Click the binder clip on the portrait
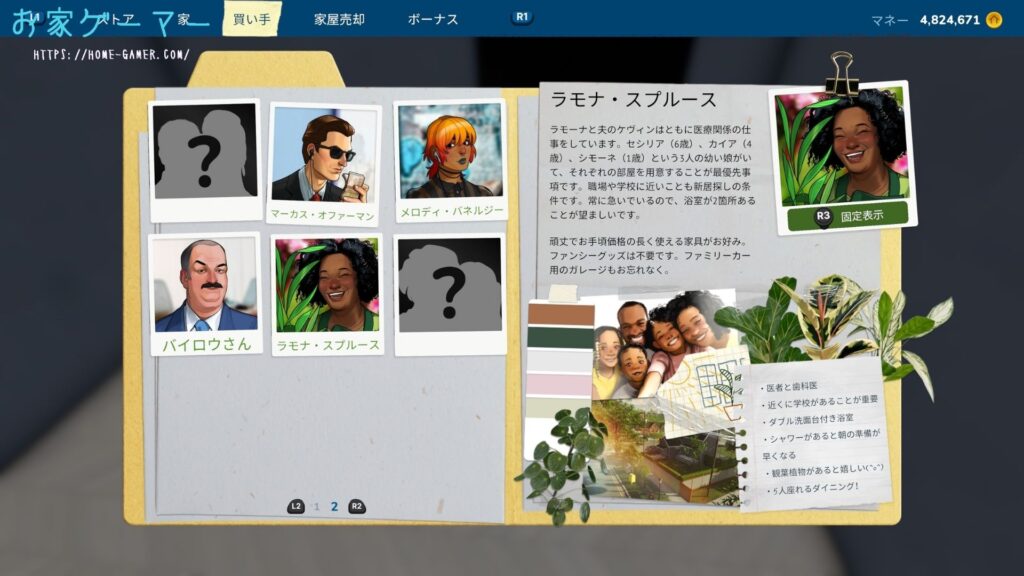 click(x=841, y=74)
